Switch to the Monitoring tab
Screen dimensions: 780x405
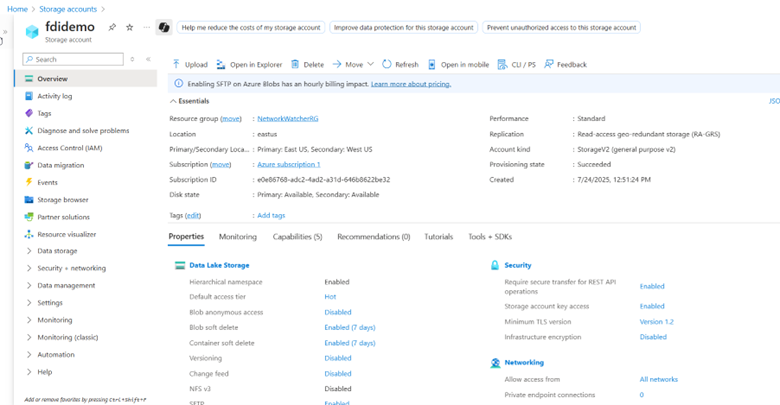238,237
